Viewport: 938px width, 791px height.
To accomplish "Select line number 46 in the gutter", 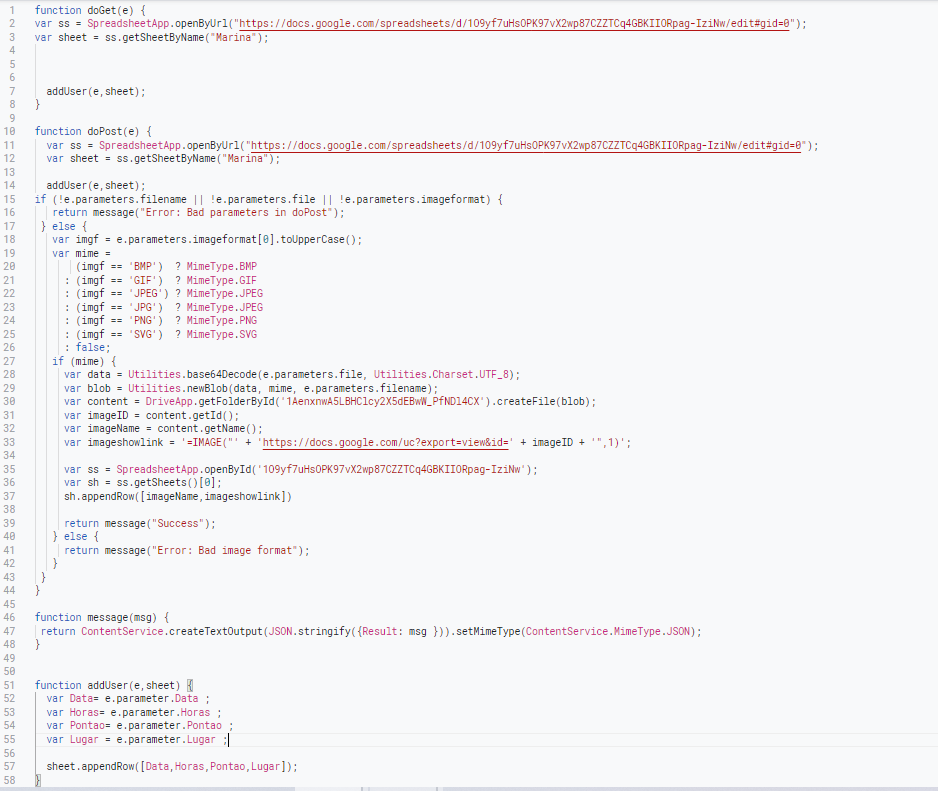I will [9, 618].
